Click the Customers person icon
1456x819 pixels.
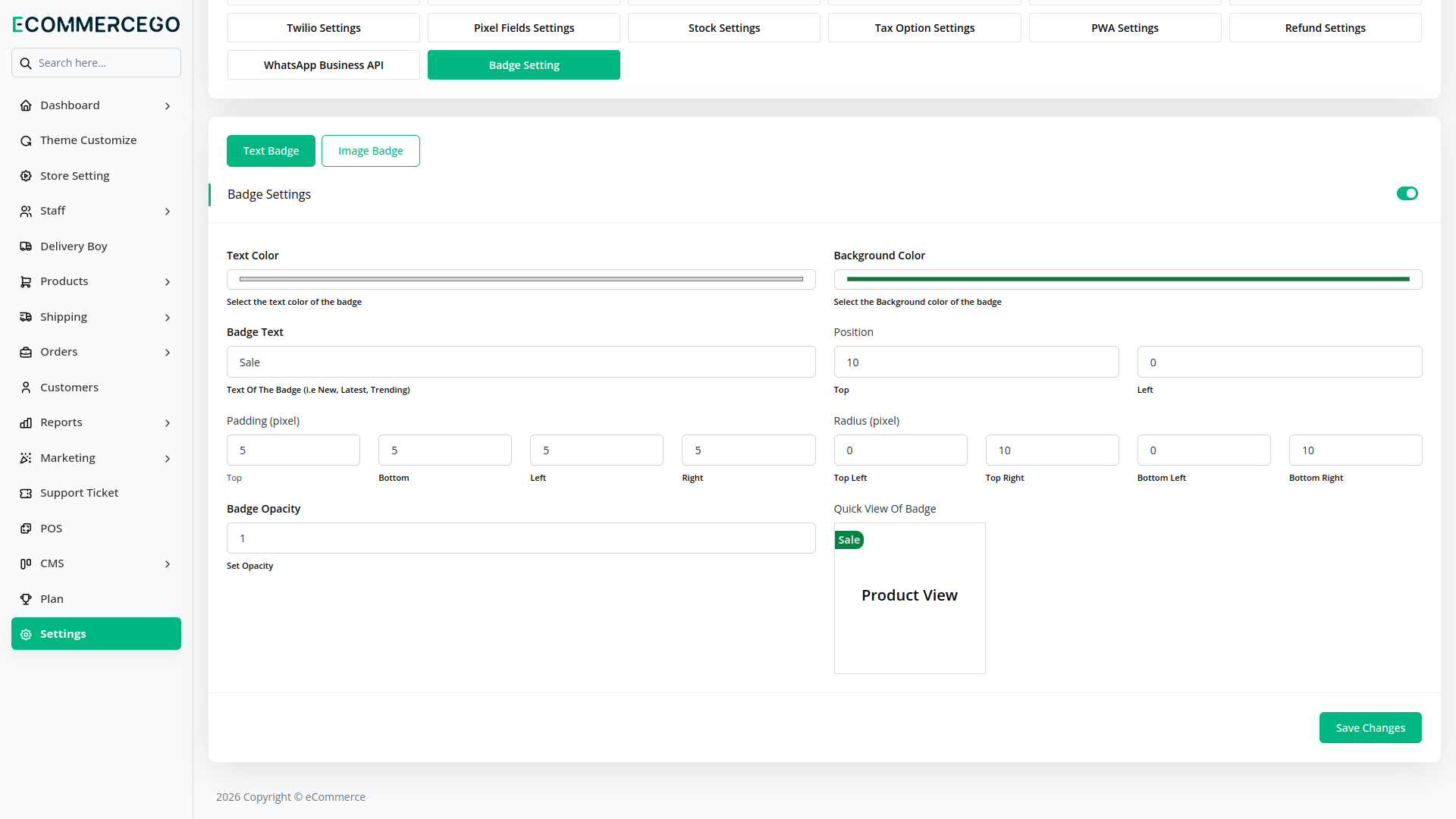pyautogui.click(x=26, y=388)
